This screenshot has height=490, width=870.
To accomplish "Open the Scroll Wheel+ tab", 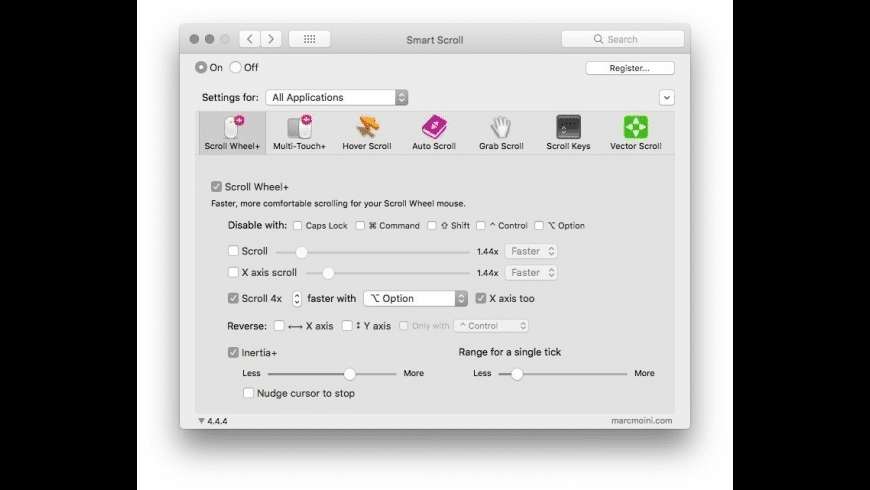I will [x=232, y=133].
